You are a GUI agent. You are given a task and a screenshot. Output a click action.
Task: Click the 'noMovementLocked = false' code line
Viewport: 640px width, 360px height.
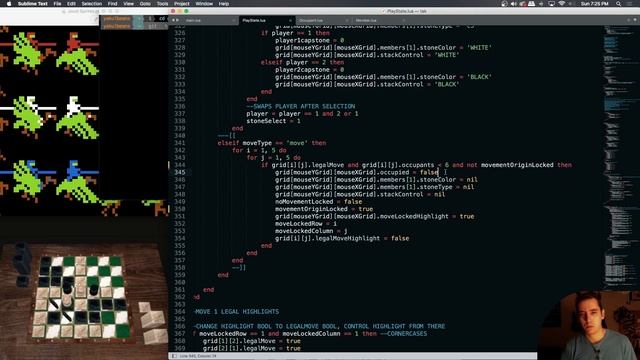pos(318,202)
